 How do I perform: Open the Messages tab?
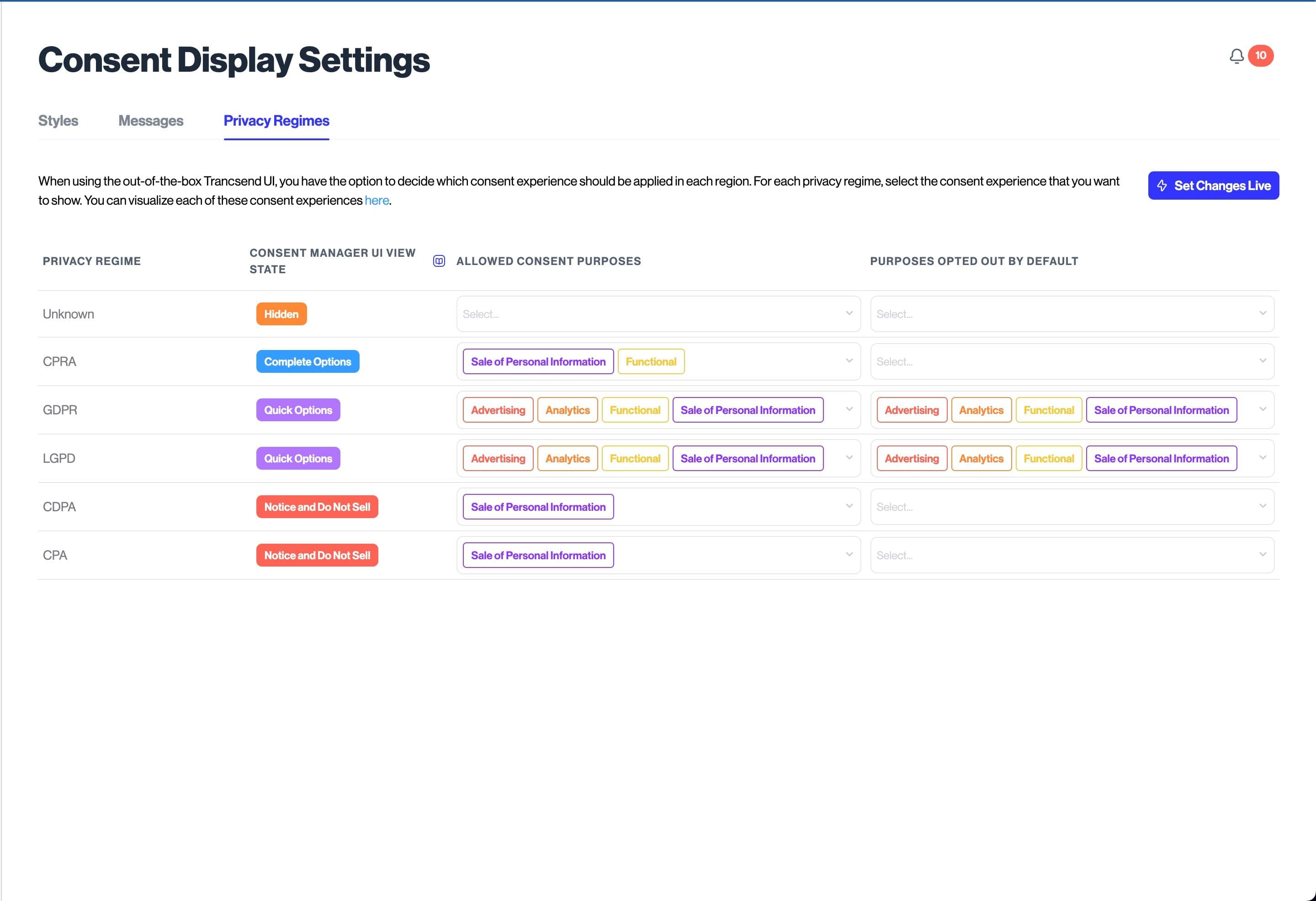151,121
